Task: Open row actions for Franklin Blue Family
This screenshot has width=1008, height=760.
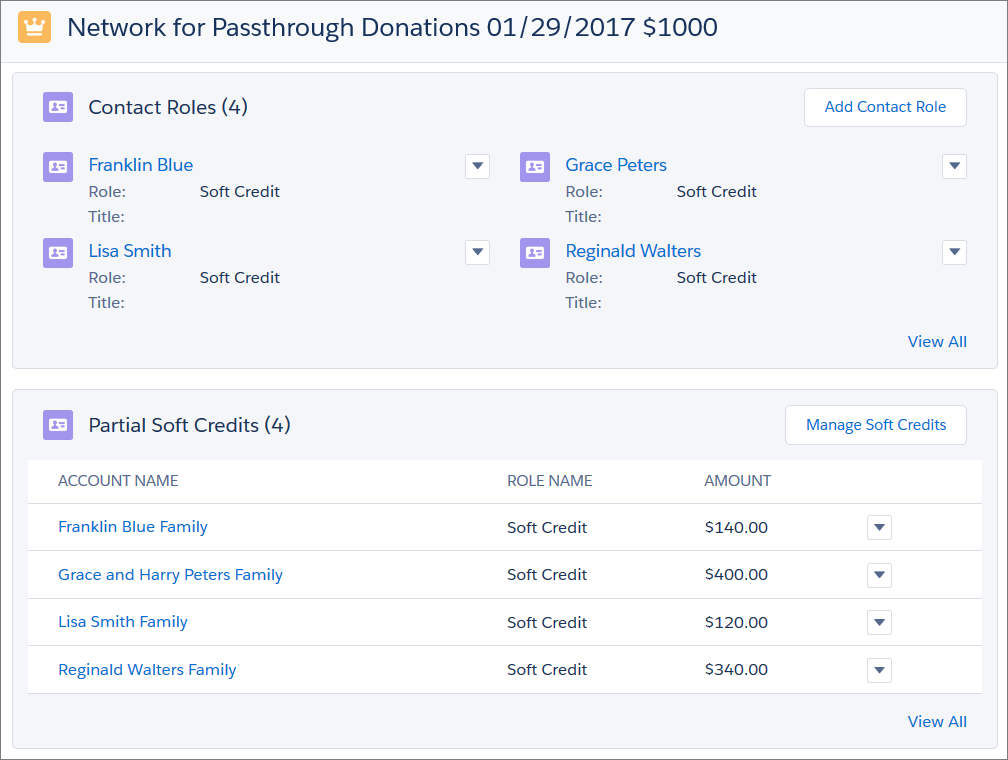Action: tap(879, 527)
